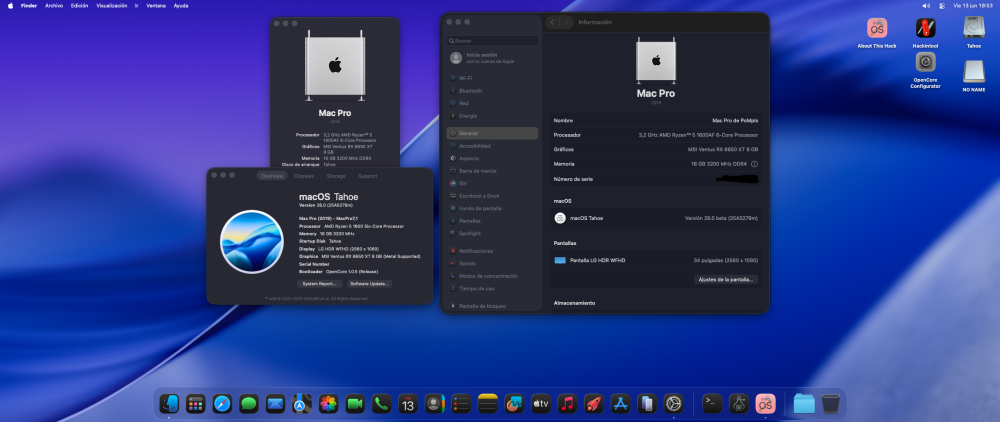Open Messages app in the dock
This screenshot has width=1000, height=422.
pos(249,404)
